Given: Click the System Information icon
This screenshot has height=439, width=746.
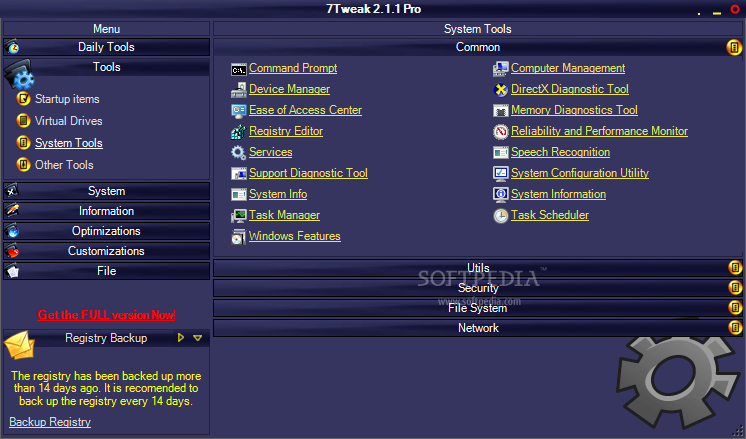Looking at the screenshot, I should point(501,195).
